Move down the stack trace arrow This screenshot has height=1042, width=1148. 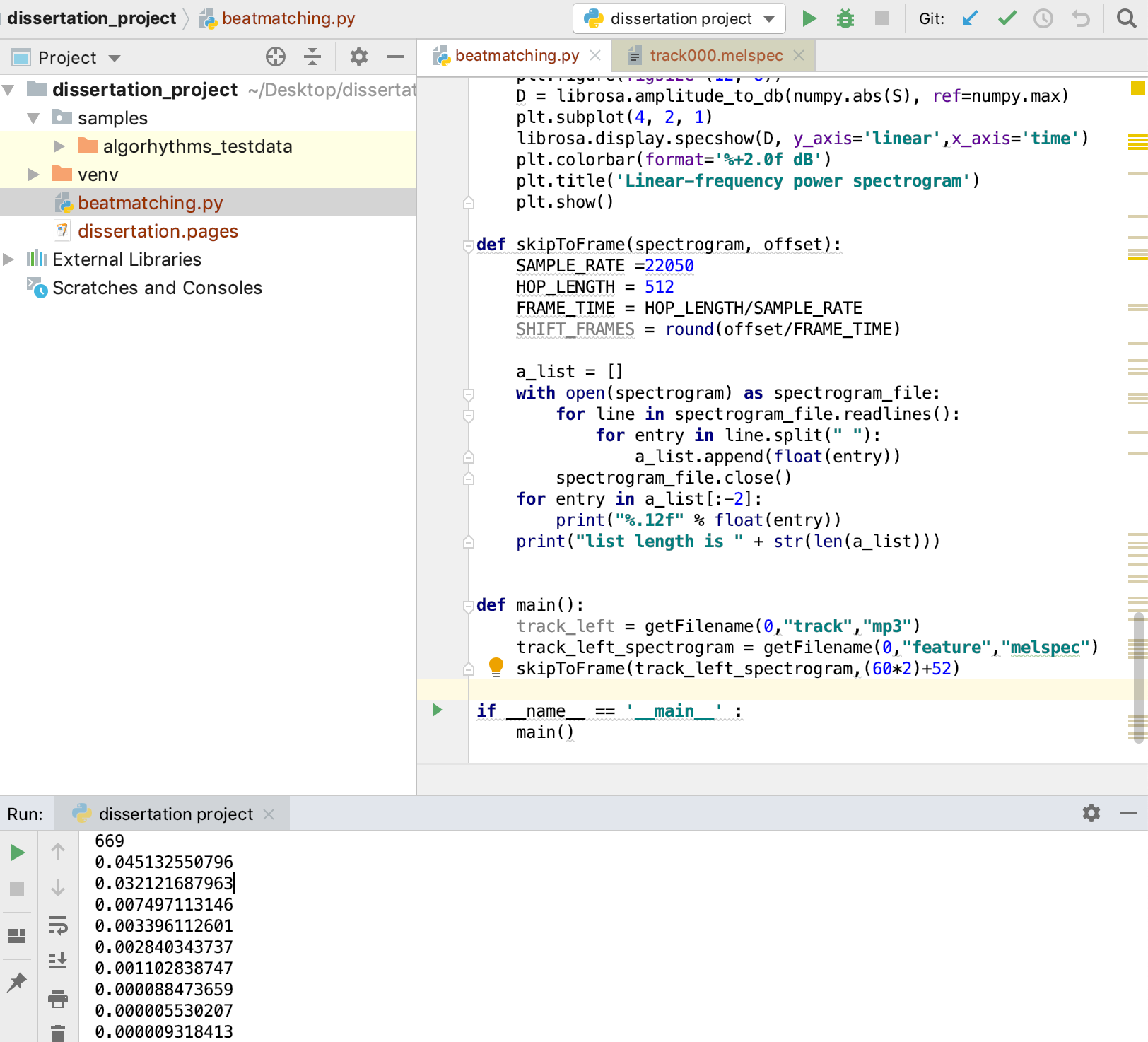point(58,888)
